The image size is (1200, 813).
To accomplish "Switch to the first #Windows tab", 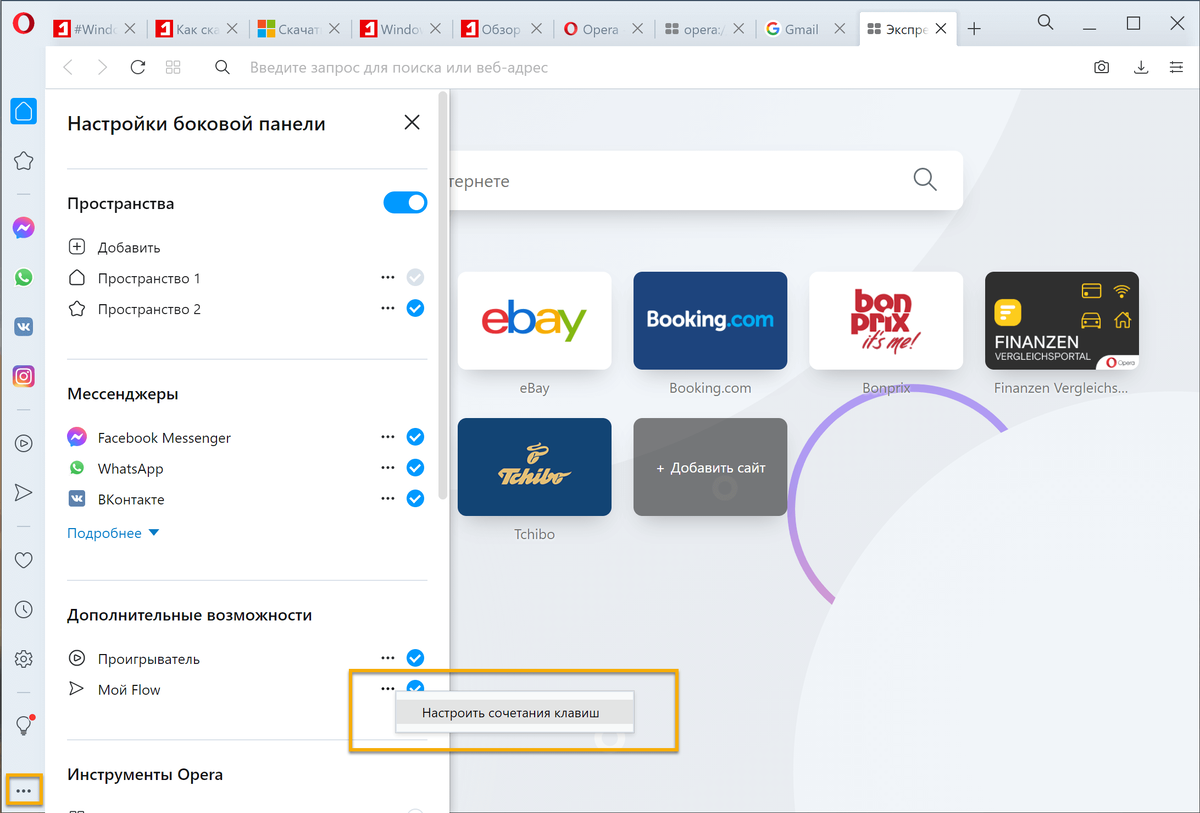I will coord(96,29).
